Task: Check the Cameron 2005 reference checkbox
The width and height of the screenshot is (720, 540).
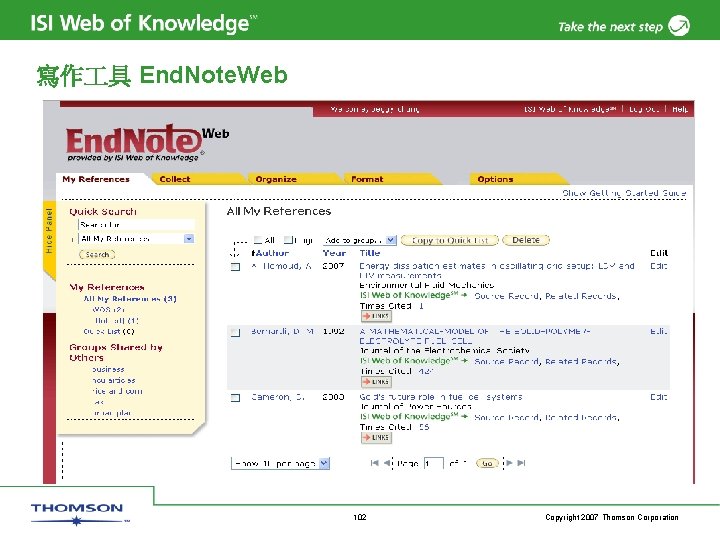Action: tap(236, 398)
